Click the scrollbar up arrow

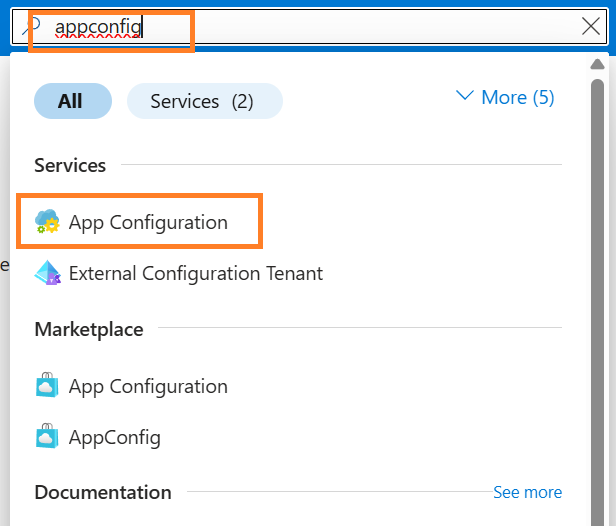[x=597, y=64]
